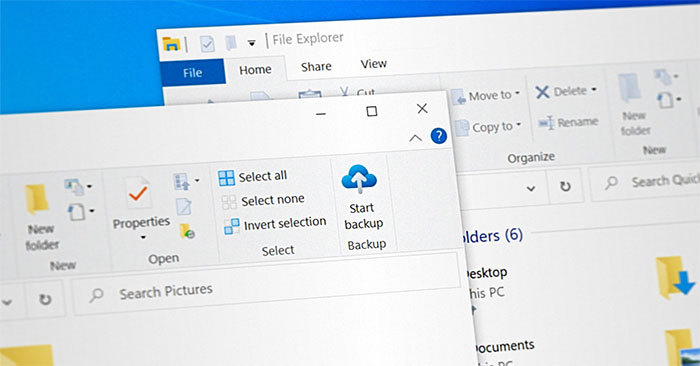Screen dimensions: 700x366
Task: Click the New folder quick access icon
Action: point(231,43)
